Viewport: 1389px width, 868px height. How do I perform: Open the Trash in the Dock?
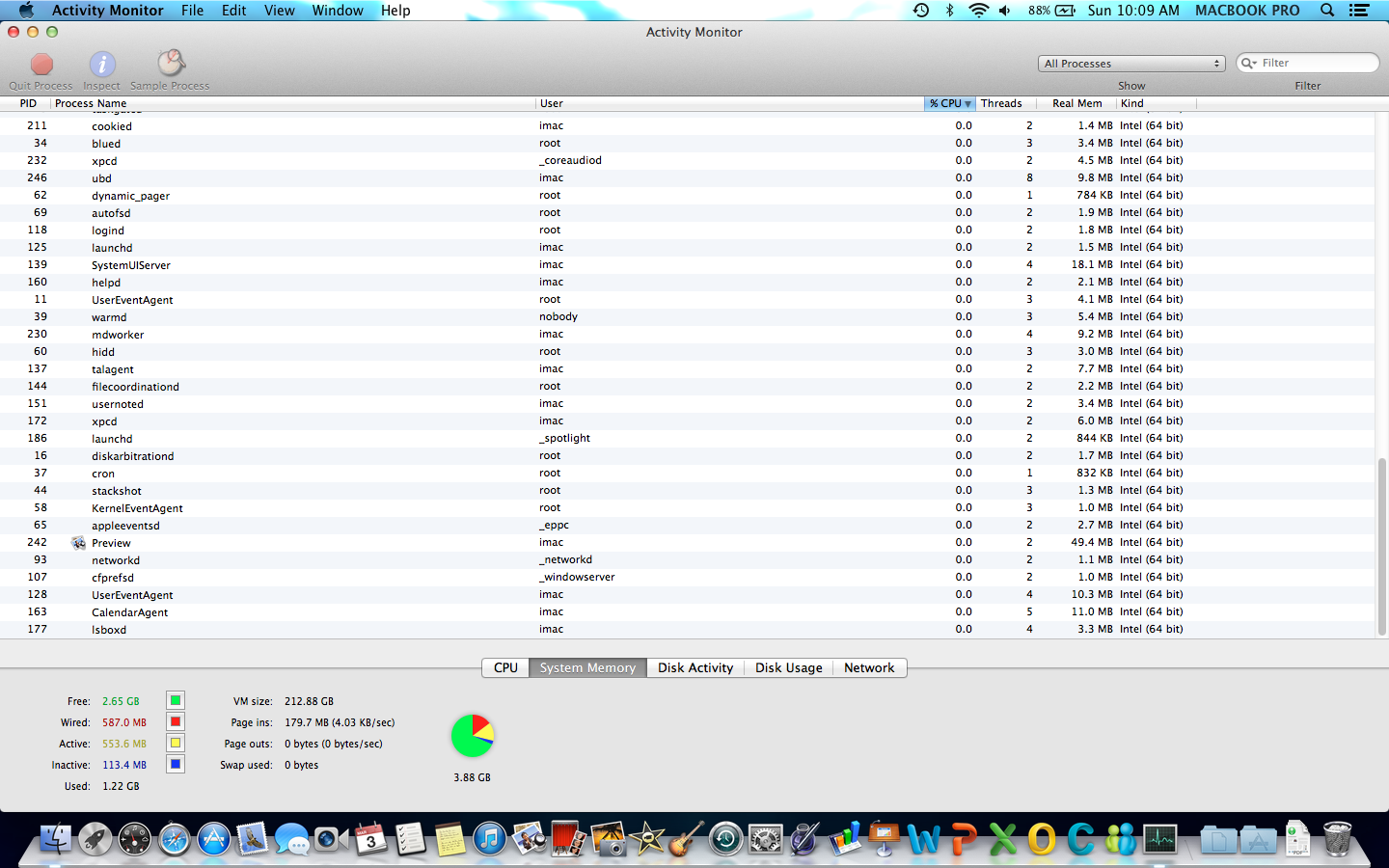tap(1338, 839)
